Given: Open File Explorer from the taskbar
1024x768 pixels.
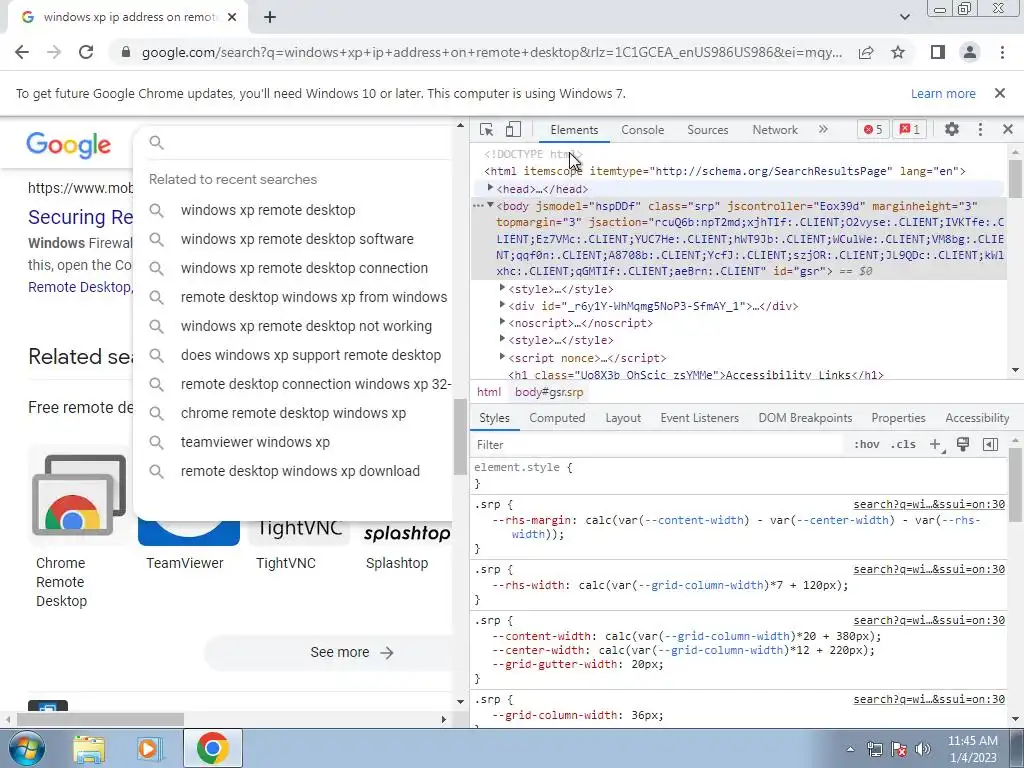Looking at the screenshot, I should point(89,749).
